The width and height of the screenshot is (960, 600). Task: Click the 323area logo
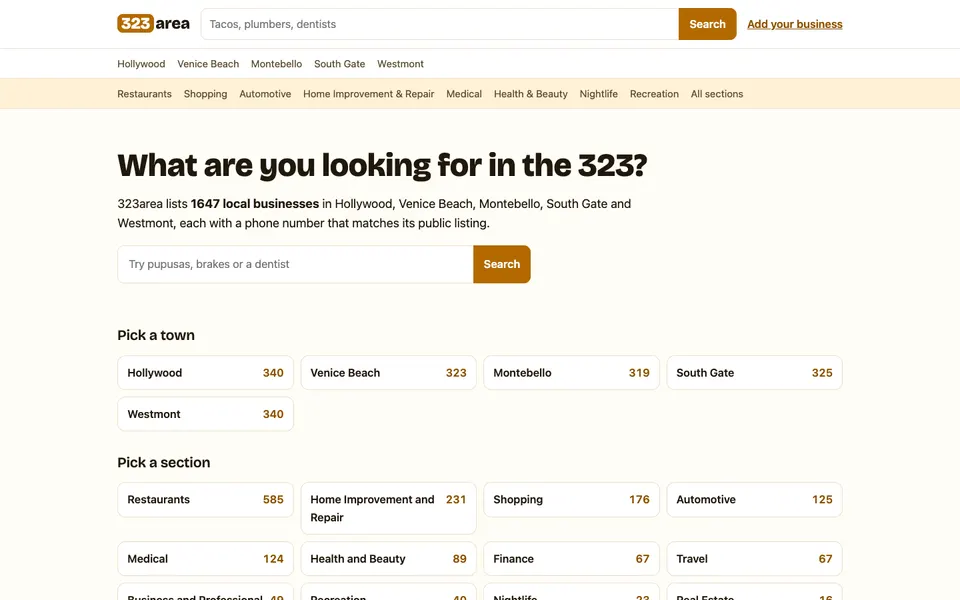coord(153,24)
